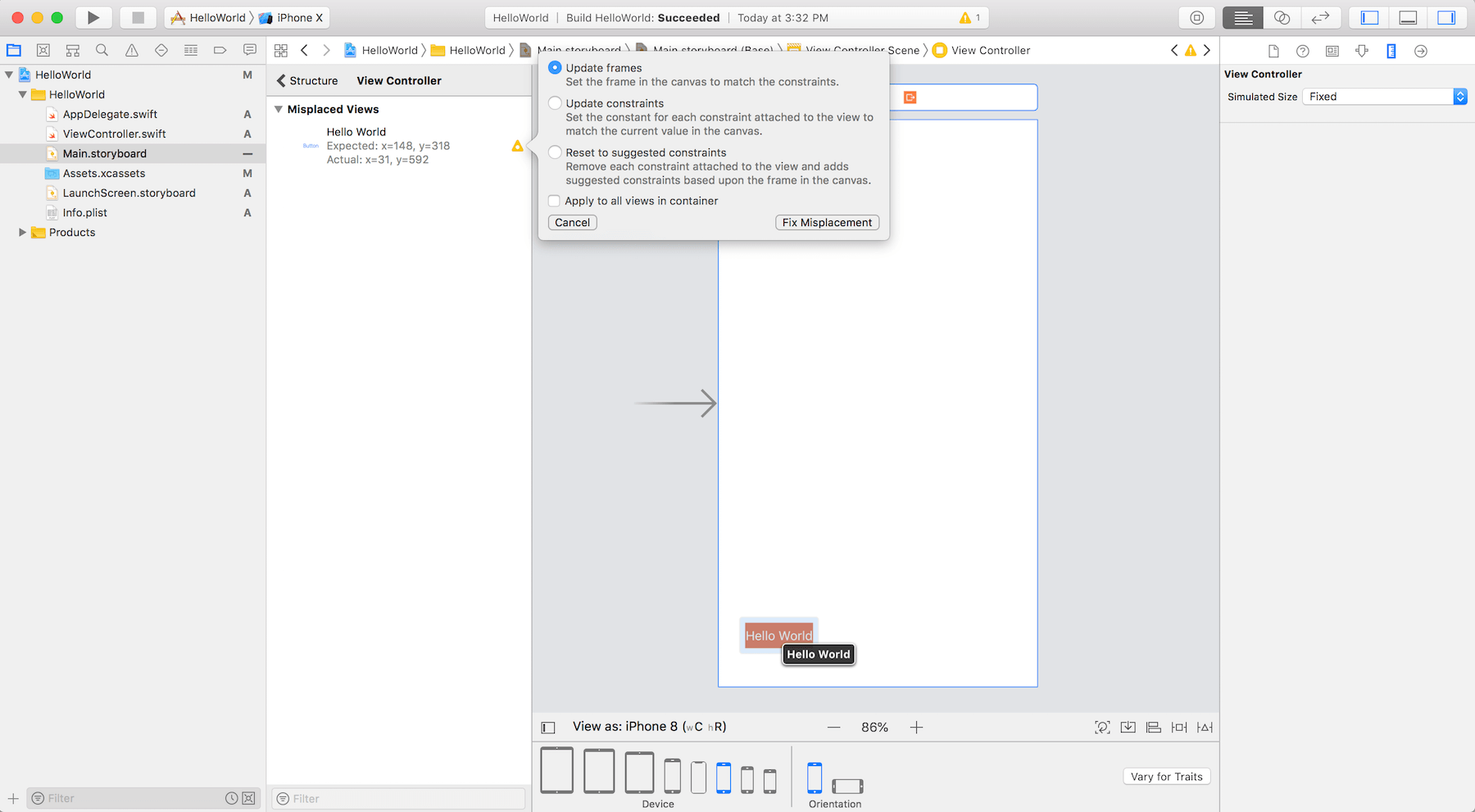1475x812 pixels.
Task: Go back to Structure list
Action: click(307, 80)
